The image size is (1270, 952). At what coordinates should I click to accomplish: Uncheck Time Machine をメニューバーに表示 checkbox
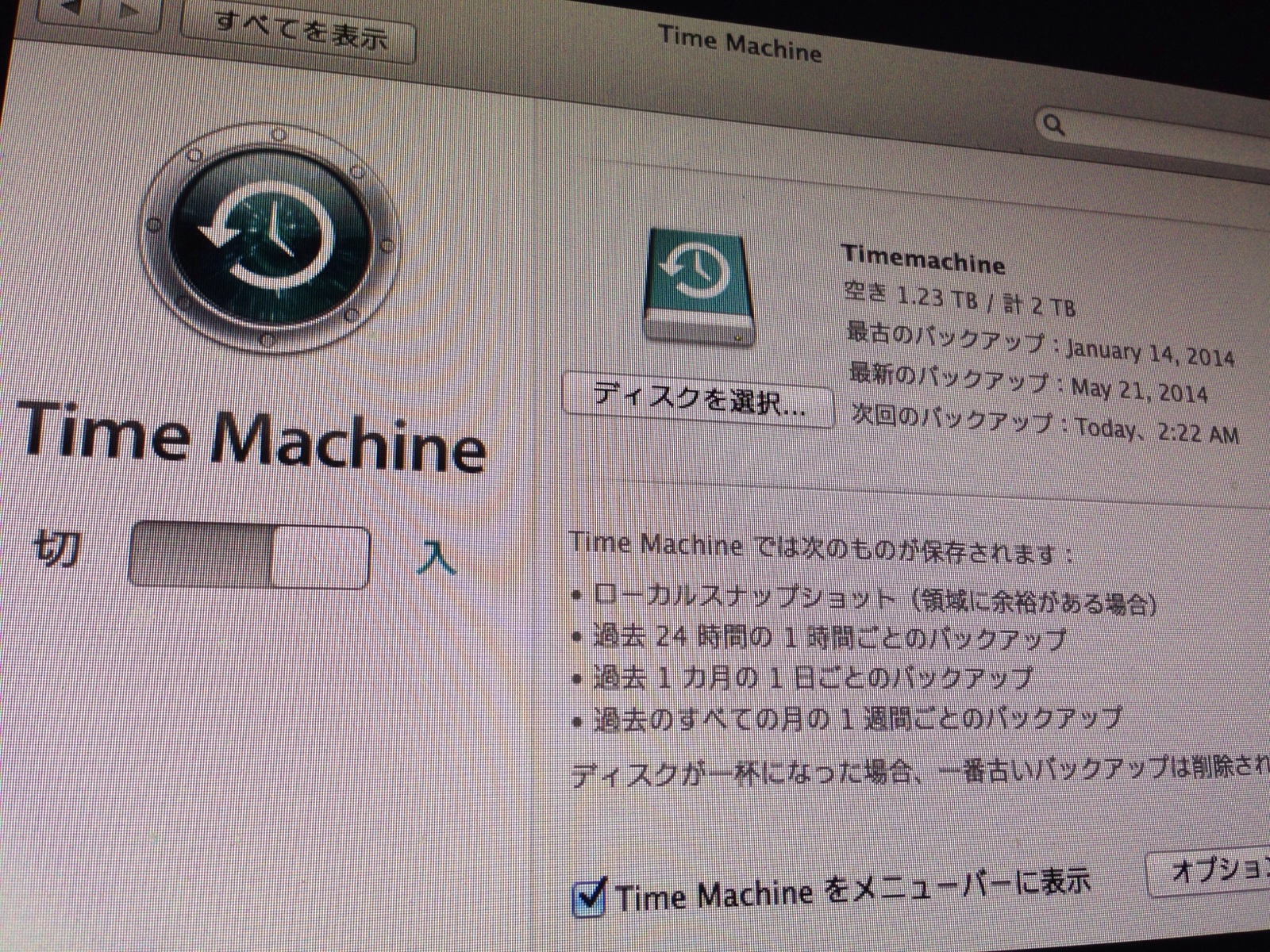point(589,896)
